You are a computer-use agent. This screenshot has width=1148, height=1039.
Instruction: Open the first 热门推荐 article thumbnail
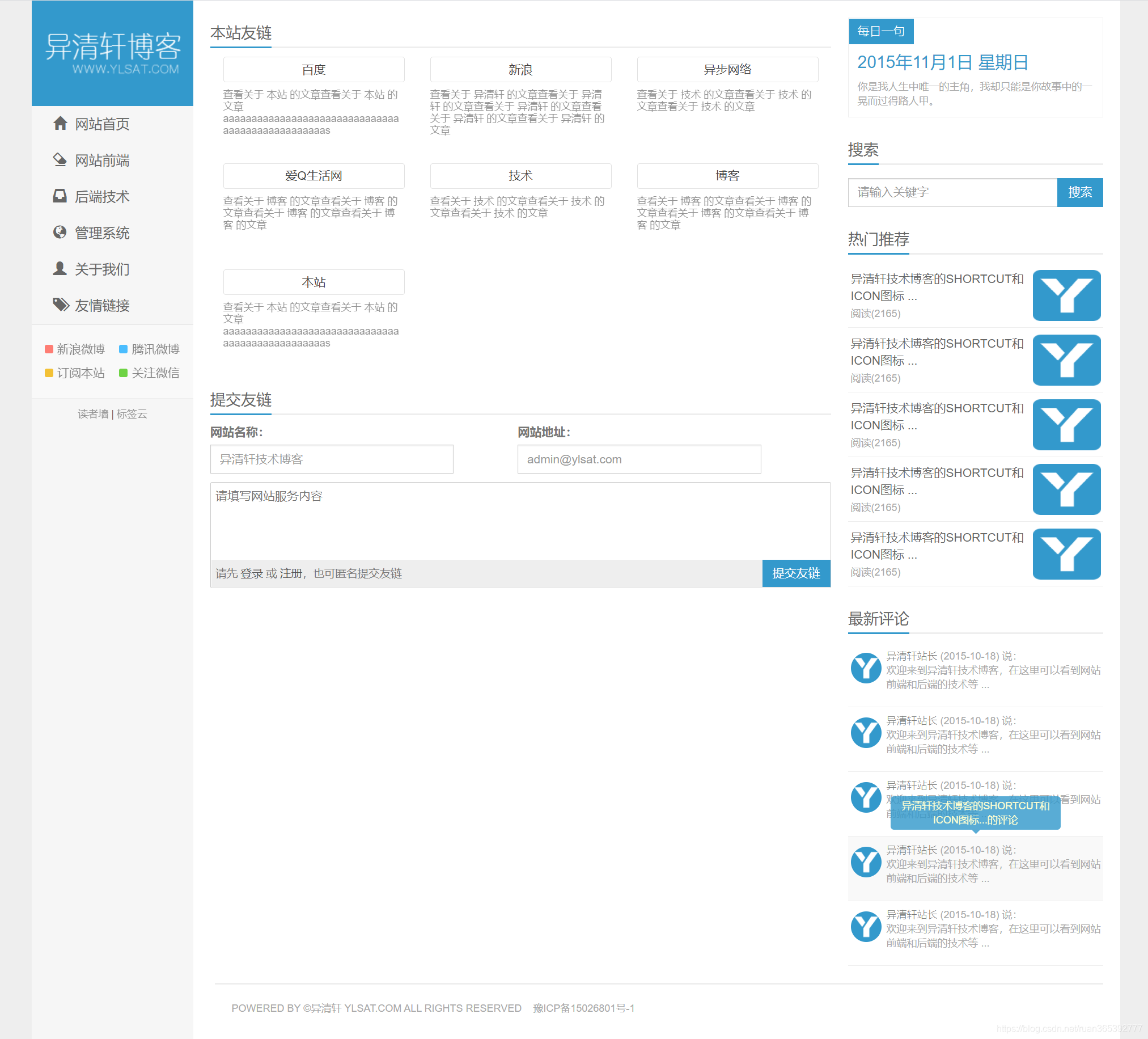1066,295
